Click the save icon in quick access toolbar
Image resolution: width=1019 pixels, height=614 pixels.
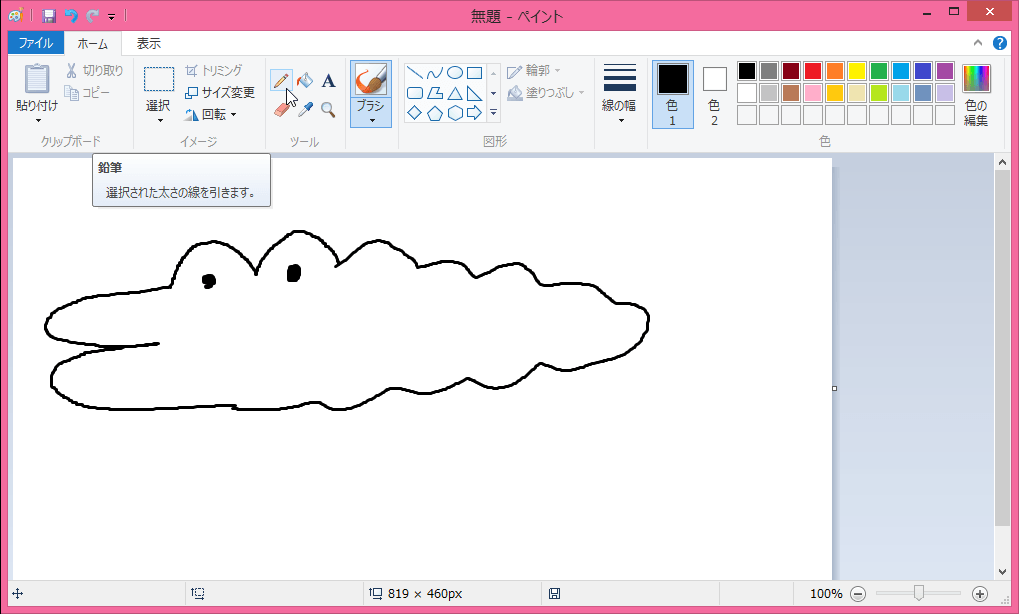tap(49, 16)
